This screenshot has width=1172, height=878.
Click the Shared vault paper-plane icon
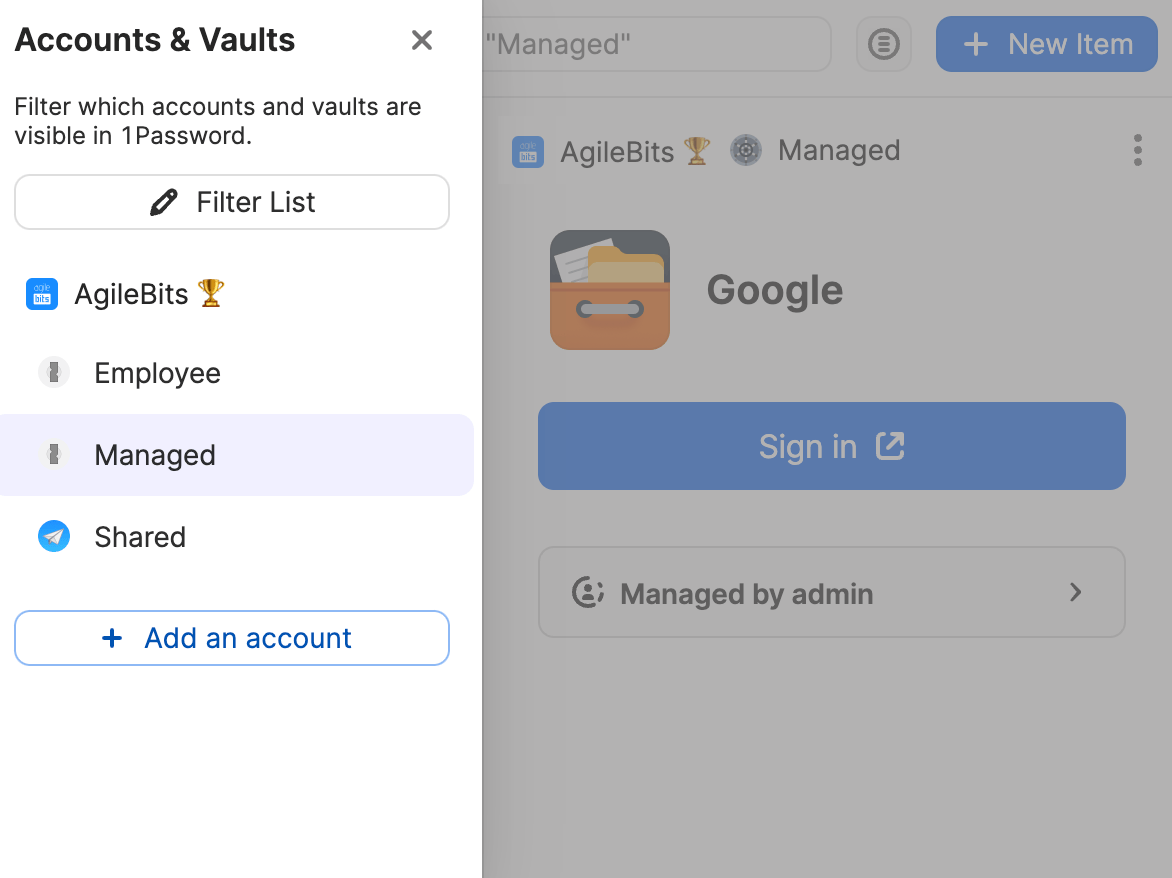53,536
